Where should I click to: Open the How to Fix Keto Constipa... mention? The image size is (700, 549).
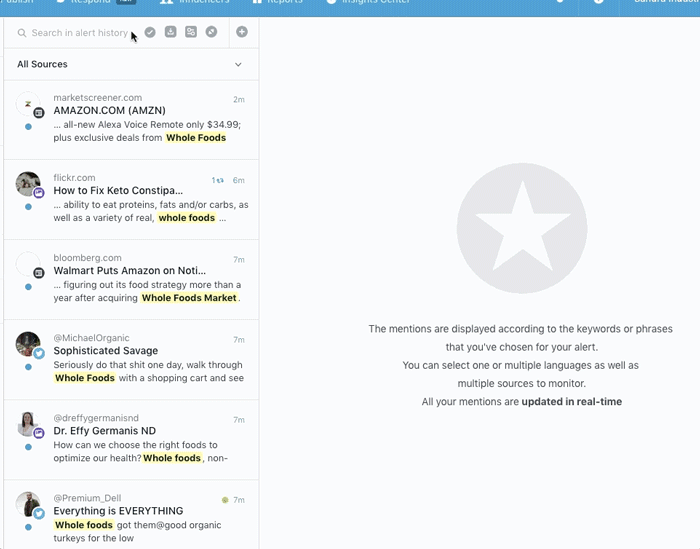point(118,191)
